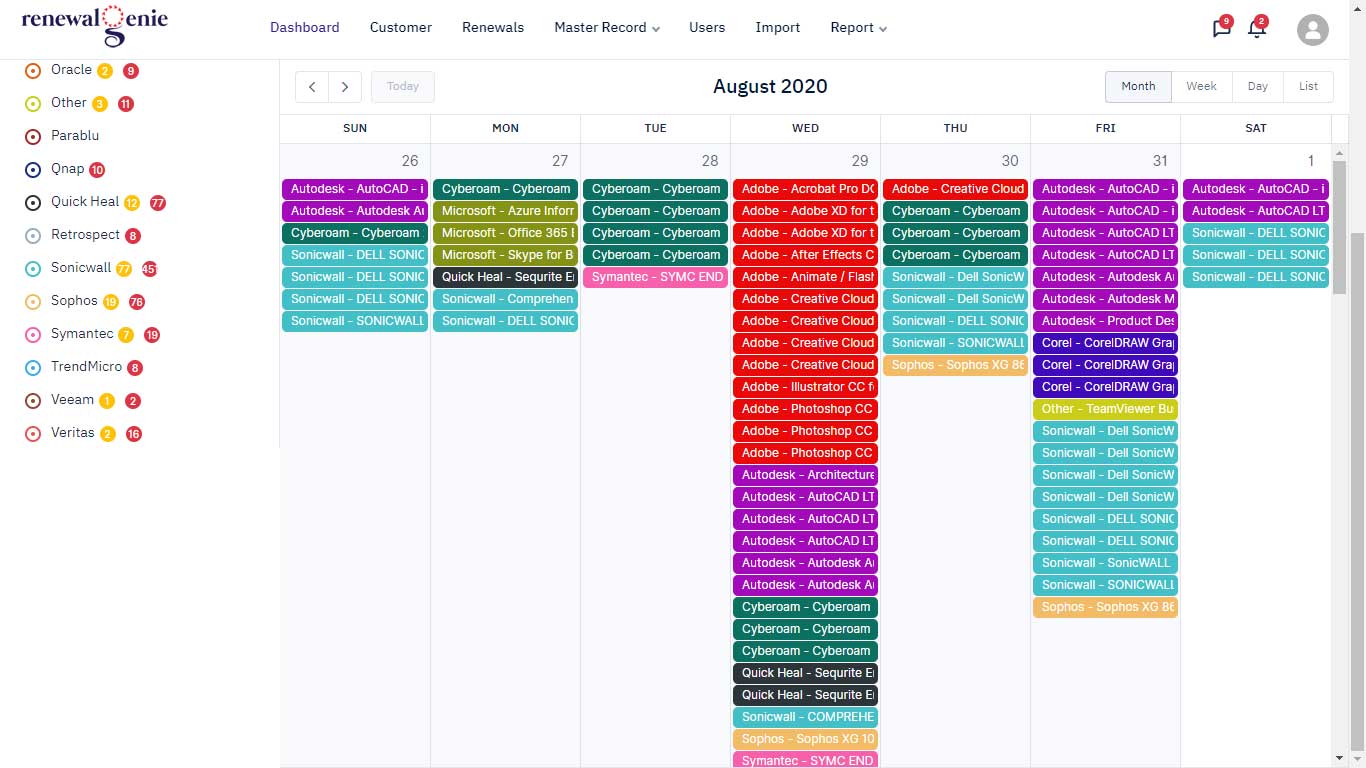Open the Renewals nav item
Screen dimensions: 1366x768
(x=493, y=28)
